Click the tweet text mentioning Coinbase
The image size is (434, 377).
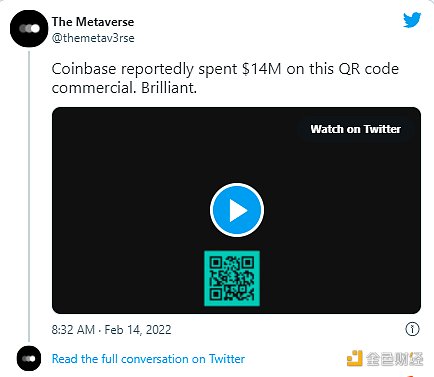pyautogui.click(x=225, y=78)
